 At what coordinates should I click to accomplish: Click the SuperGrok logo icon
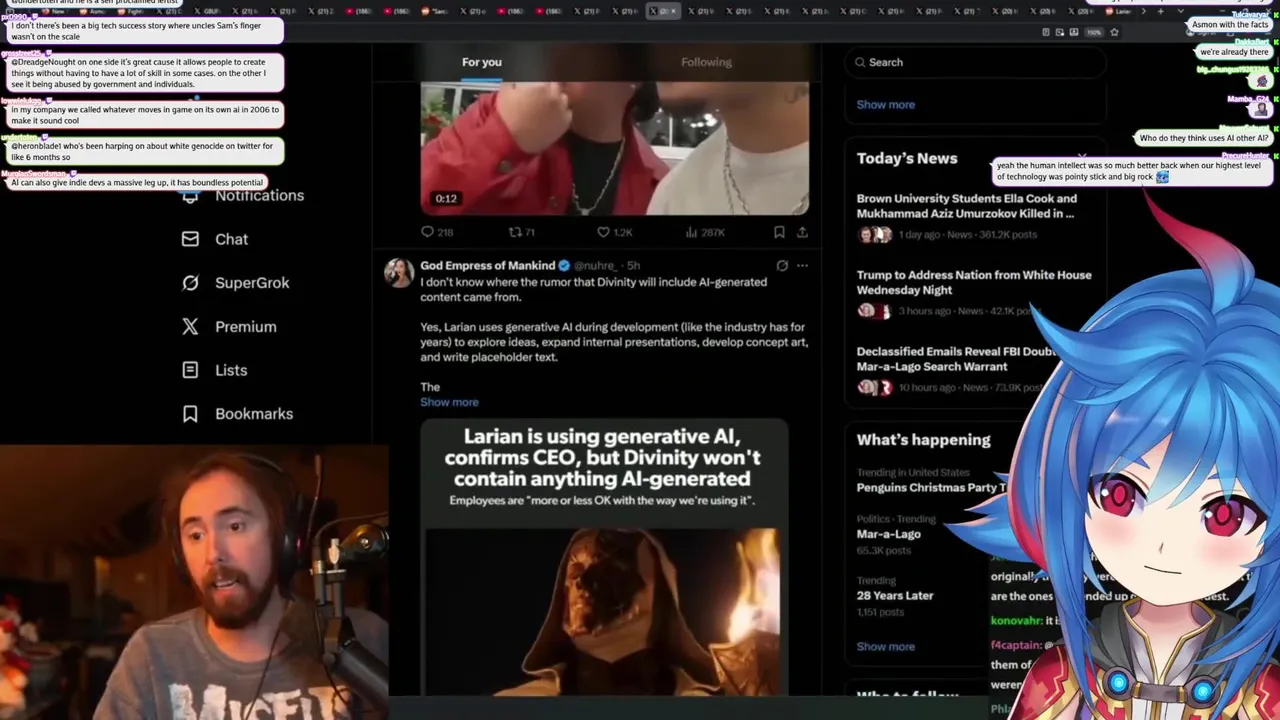coord(190,283)
